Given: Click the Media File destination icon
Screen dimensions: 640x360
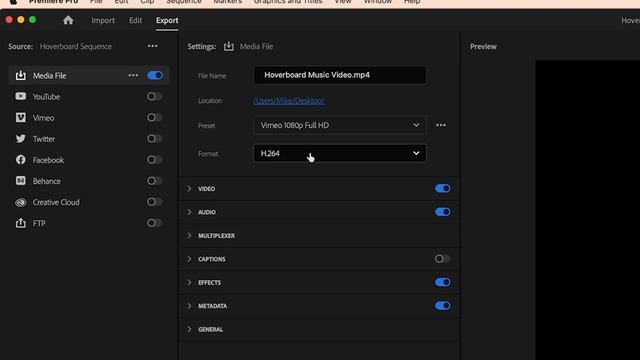Looking at the screenshot, I should (x=20, y=76).
